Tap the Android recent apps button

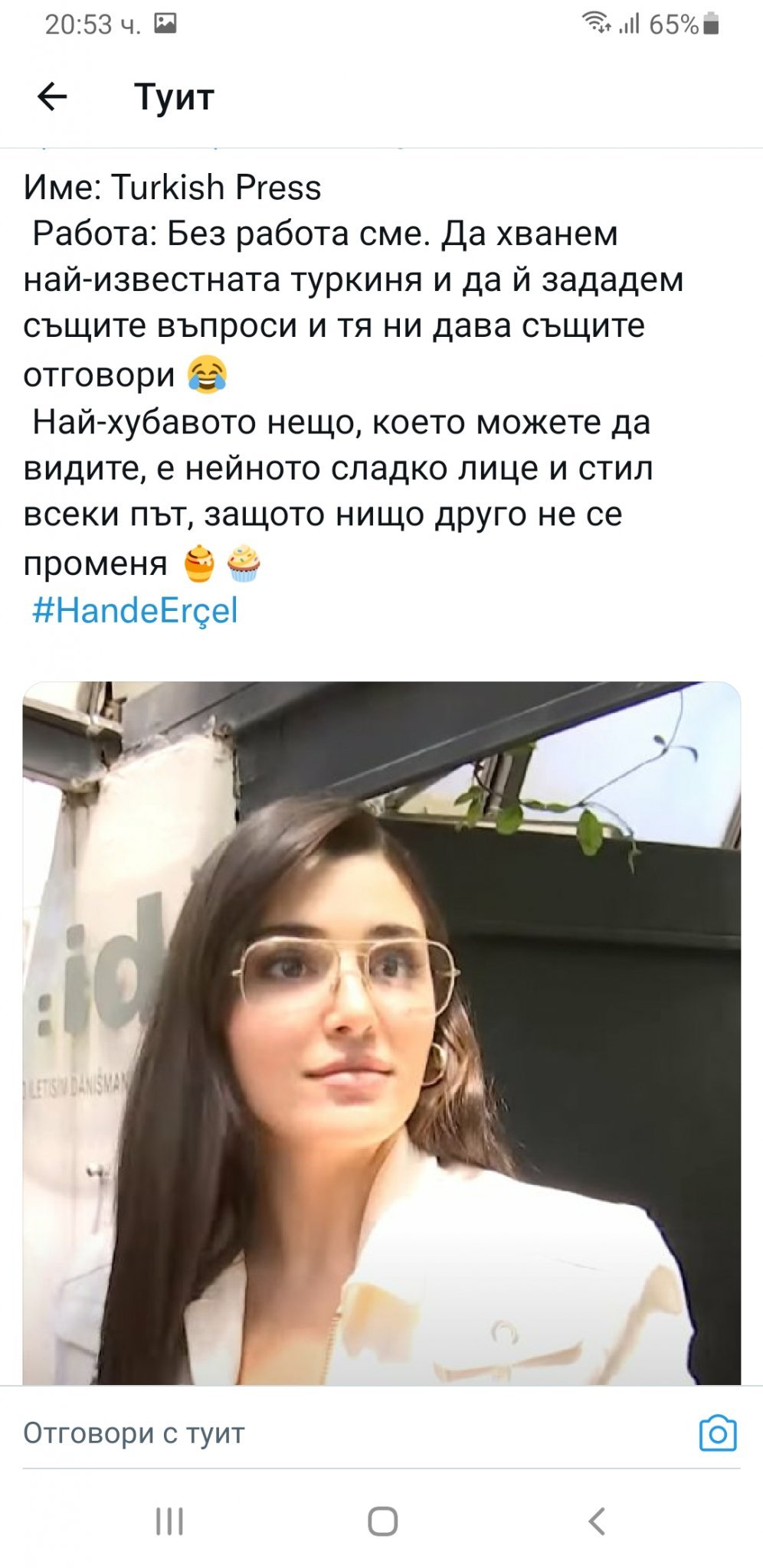[x=169, y=1521]
